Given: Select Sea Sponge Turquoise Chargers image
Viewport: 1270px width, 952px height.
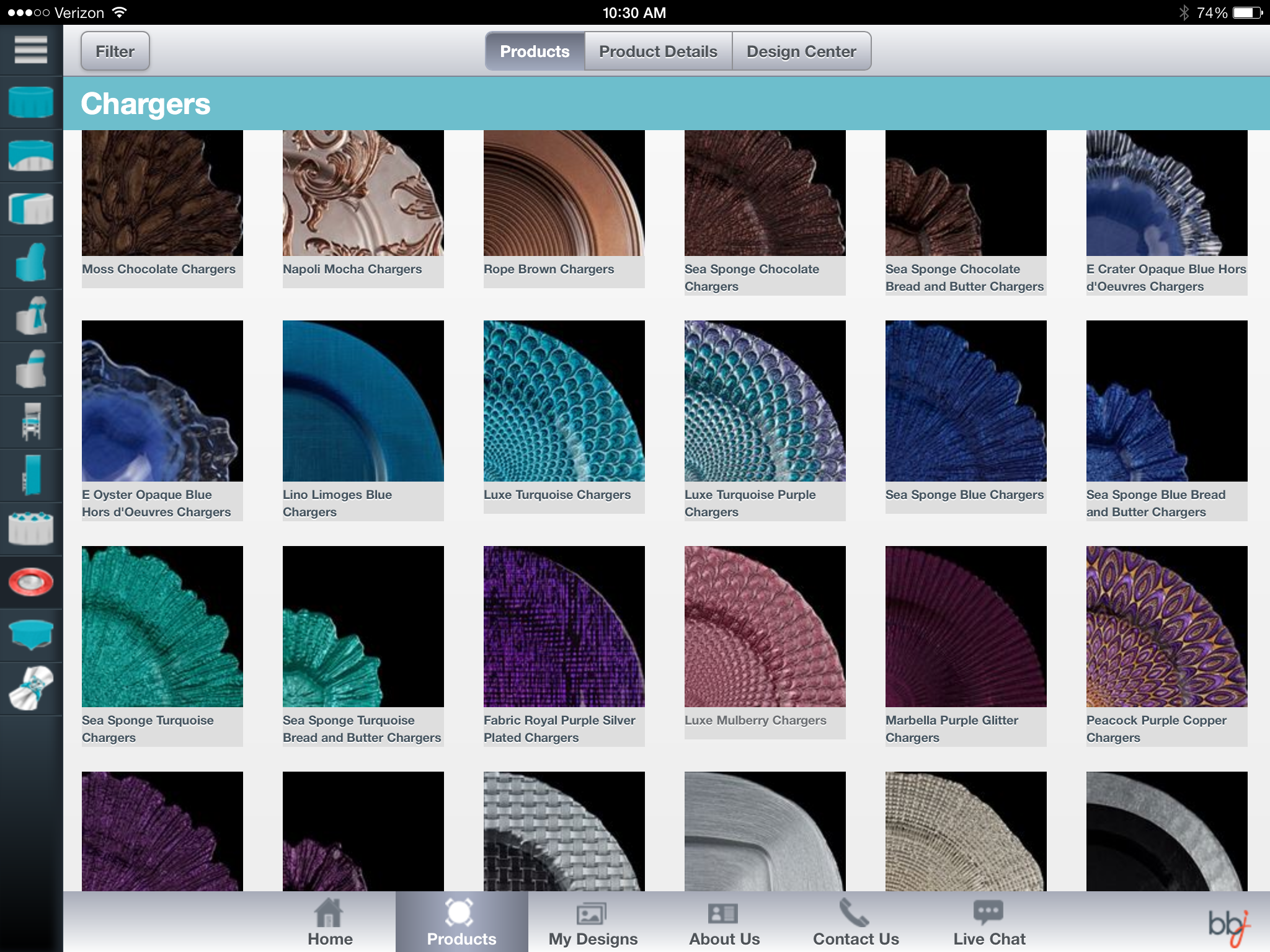Looking at the screenshot, I should coord(162,627).
